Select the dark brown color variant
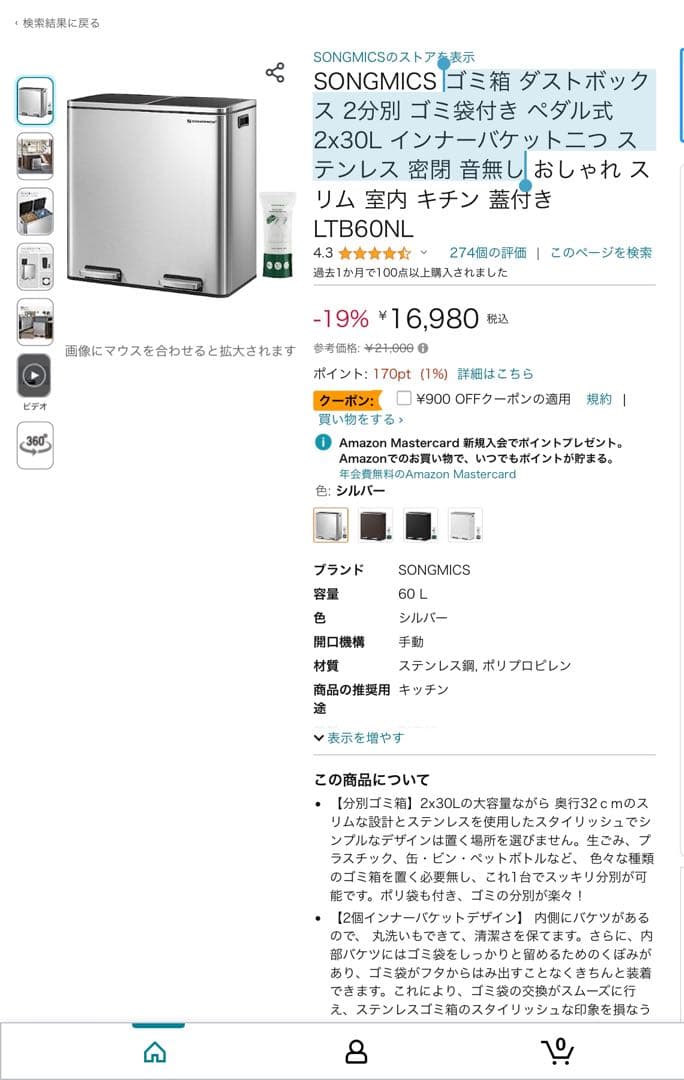Image resolution: width=684 pixels, height=1080 pixels. pyautogui.click(x=371, y=522)
